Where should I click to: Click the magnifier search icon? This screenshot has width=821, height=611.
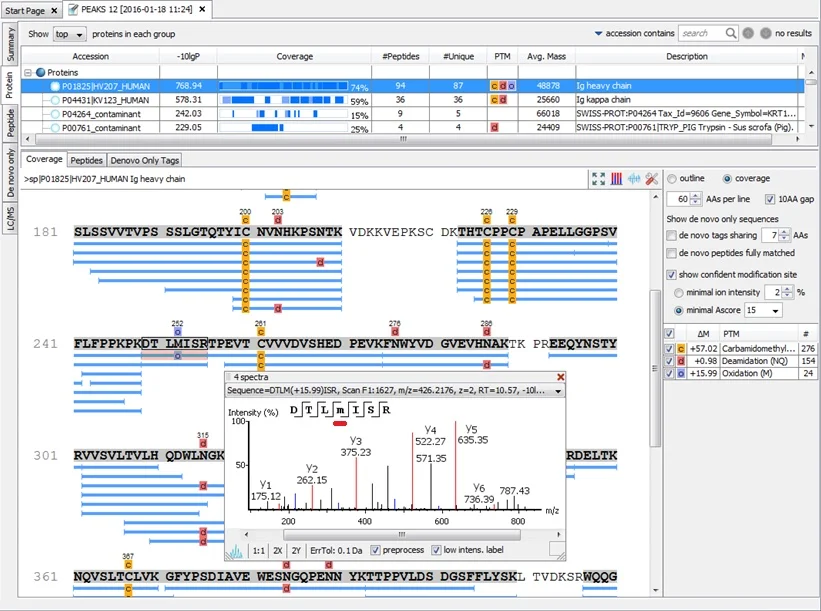pos(730,34)
